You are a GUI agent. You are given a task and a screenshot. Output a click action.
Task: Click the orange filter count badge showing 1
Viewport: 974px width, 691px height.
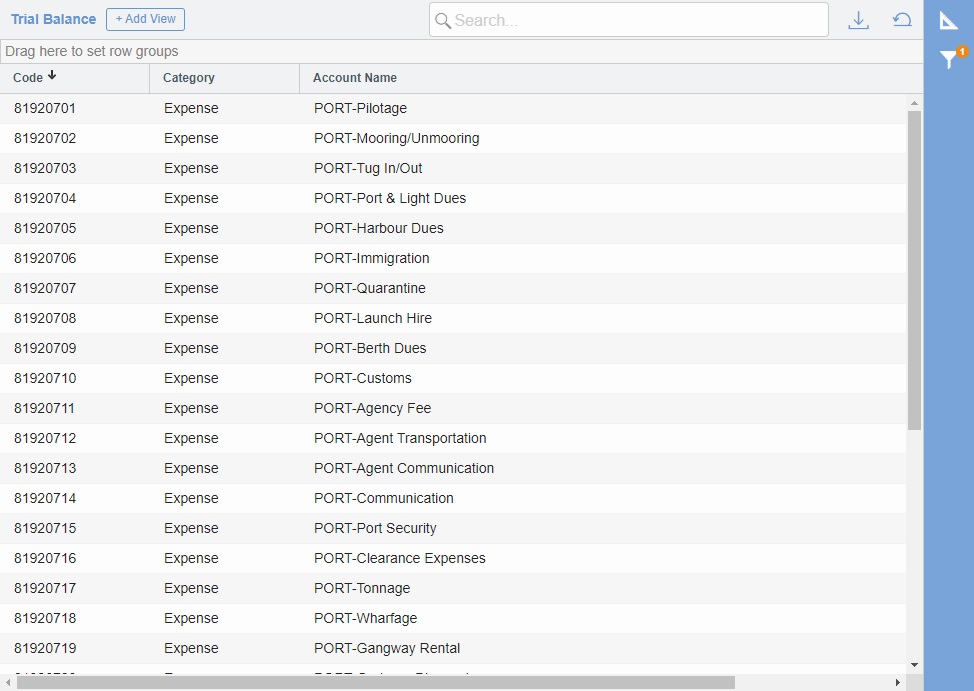[961, 50]
